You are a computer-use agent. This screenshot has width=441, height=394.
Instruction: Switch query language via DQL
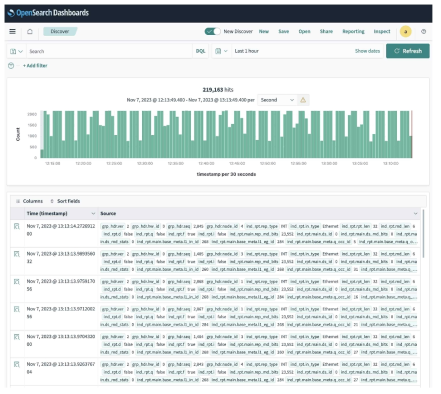[200, 51]
